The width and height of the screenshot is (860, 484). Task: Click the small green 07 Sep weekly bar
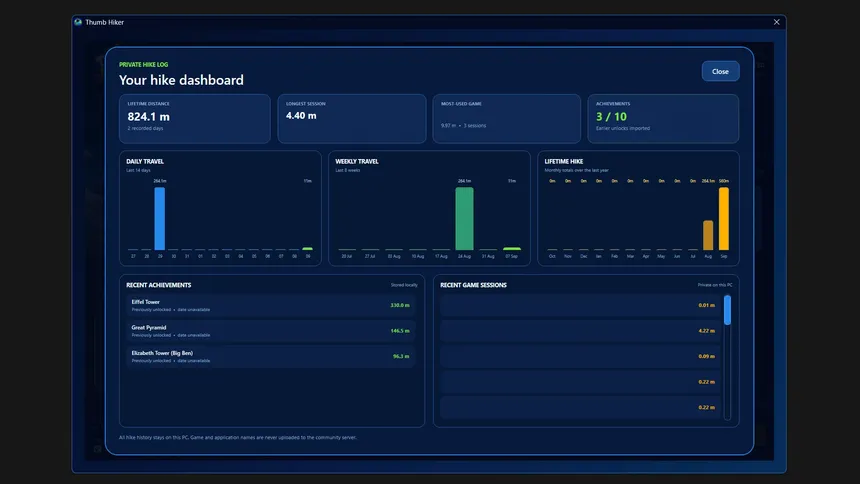click(512, 249)
